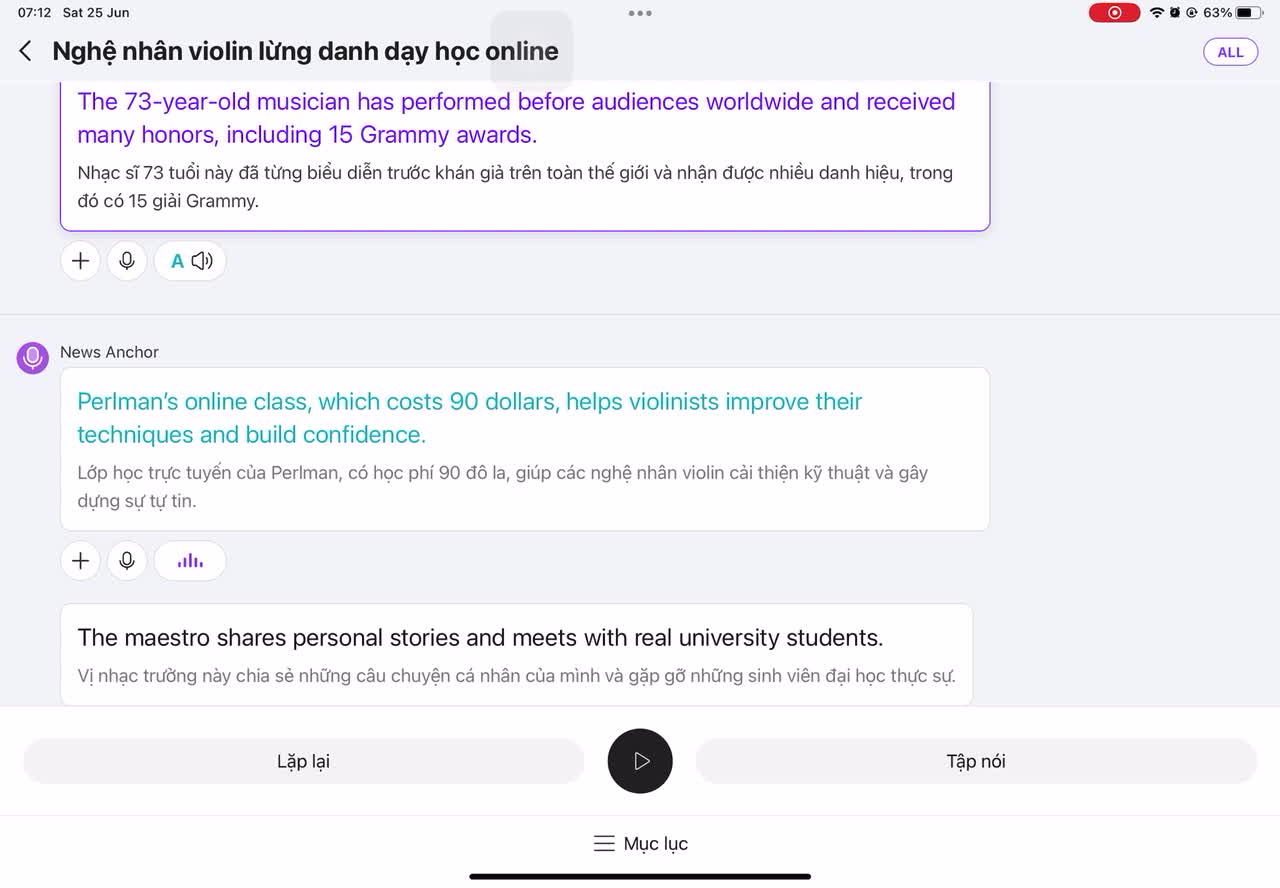Tap the Tập nói speaking practice button

click(x=976, y=761)
